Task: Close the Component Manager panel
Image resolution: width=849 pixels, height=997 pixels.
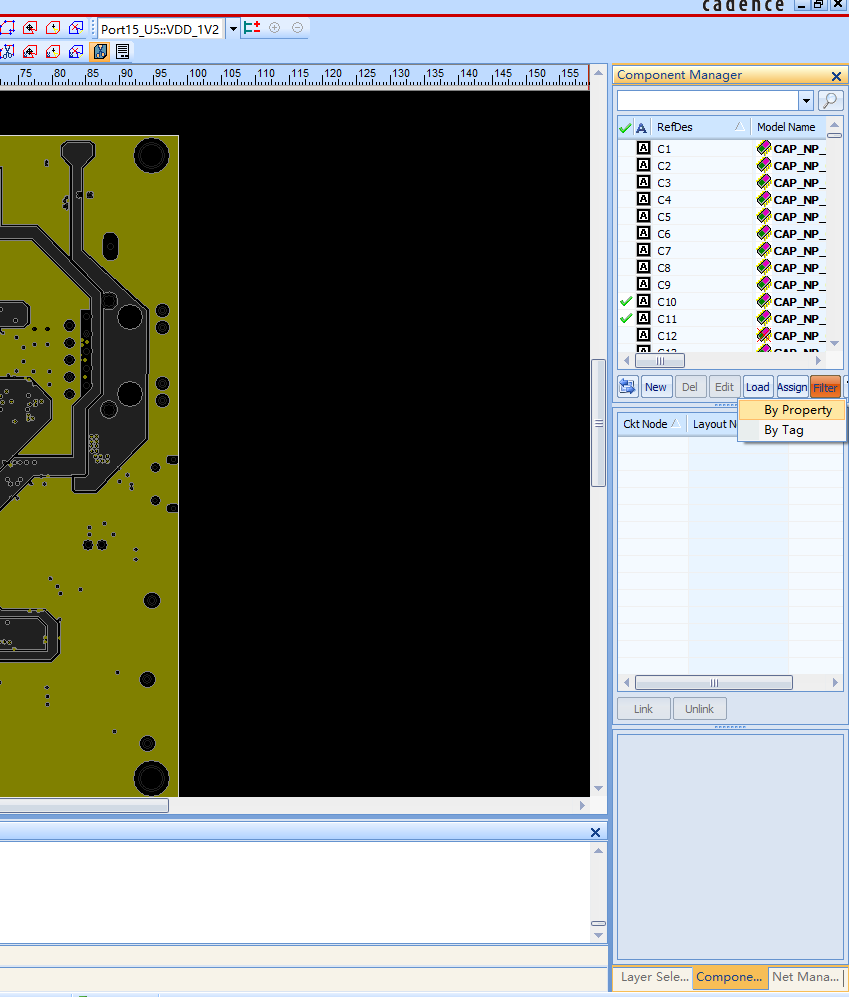Action: (x=836, y=76)
